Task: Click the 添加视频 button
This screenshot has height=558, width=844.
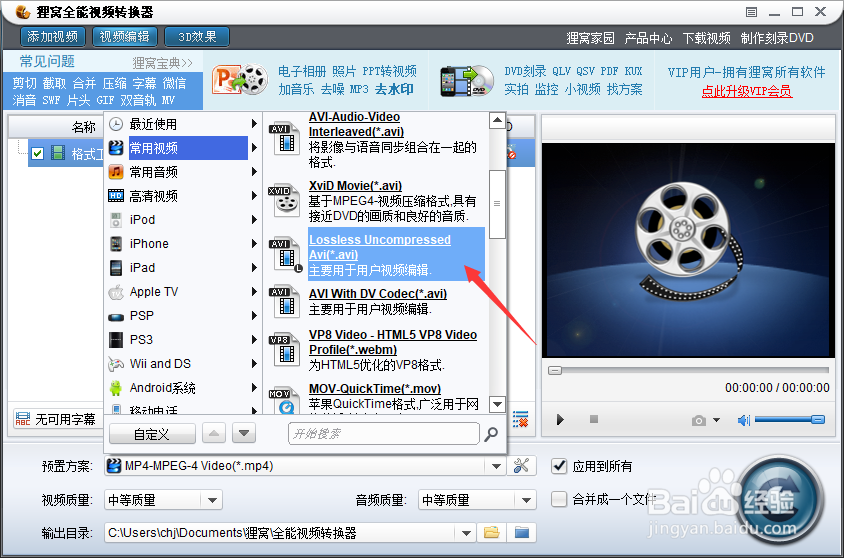Action: (x=53, y=37)
